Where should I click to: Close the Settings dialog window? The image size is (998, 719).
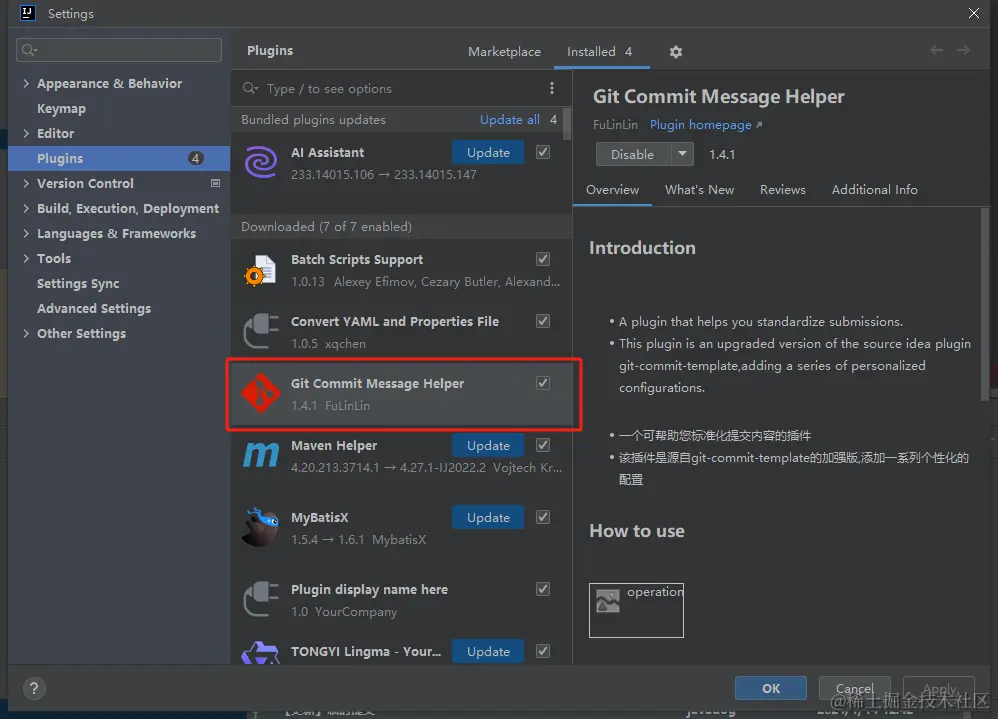(x=974, y=13)
